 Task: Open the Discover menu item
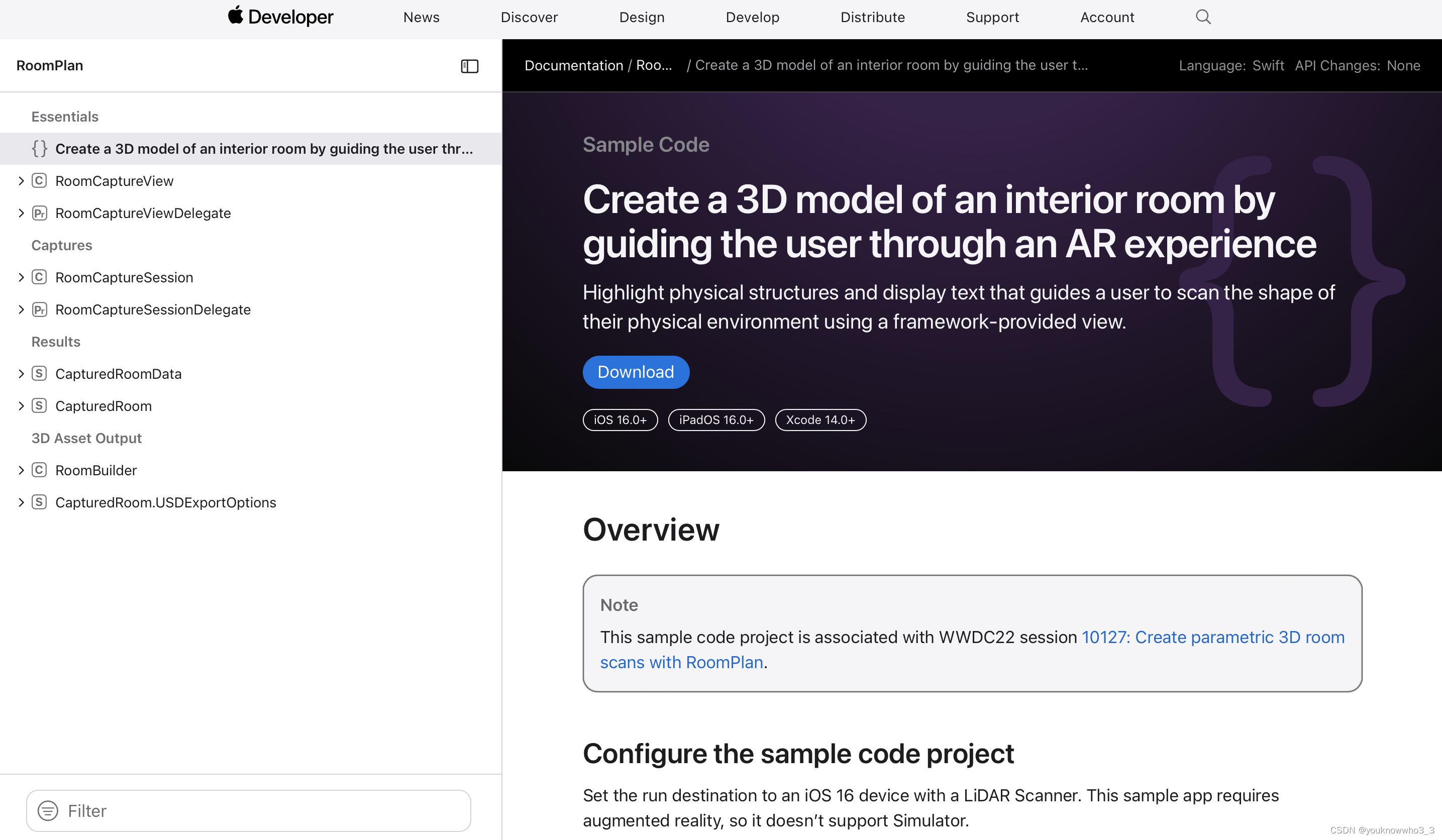pyautogui.click(x=529, y=17)
